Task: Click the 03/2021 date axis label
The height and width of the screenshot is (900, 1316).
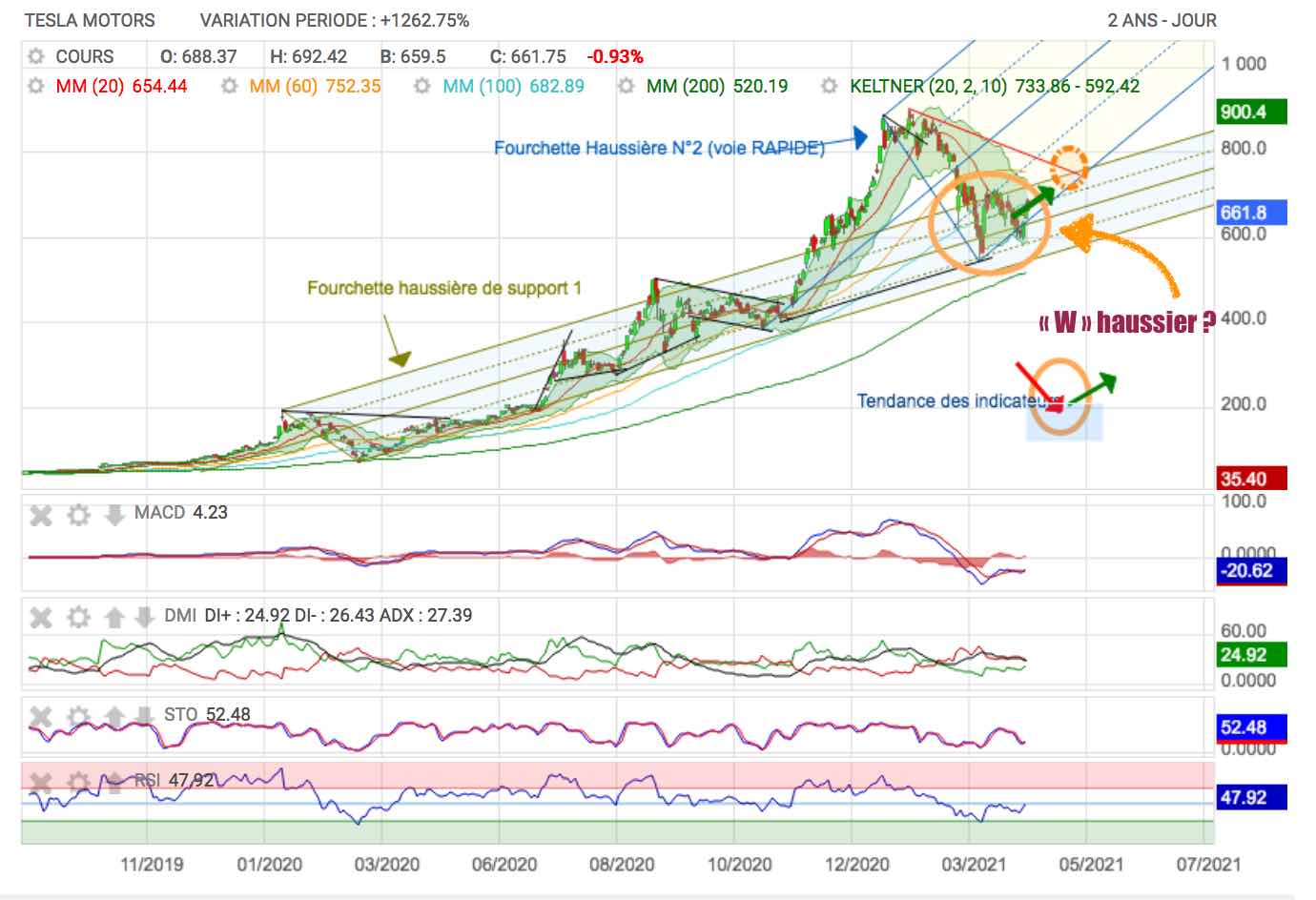Action: (974, 865)
